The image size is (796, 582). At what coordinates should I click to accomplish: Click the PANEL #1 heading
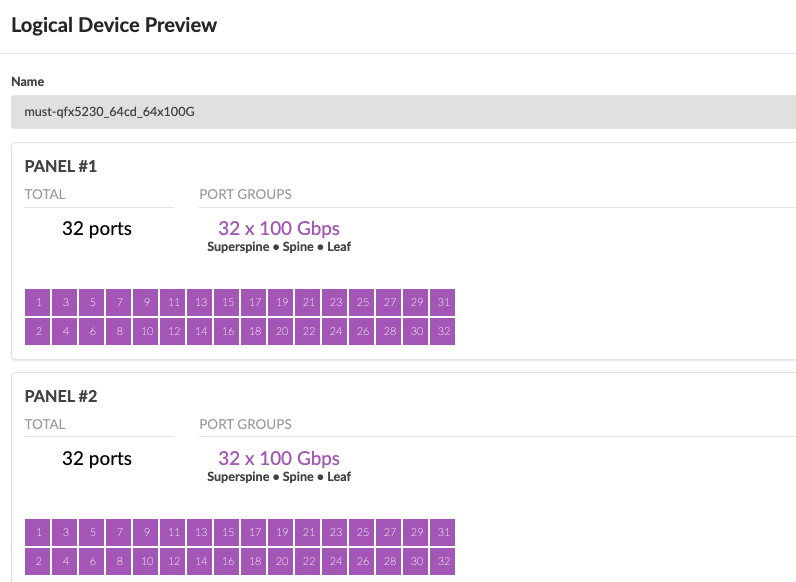click(60, 166)
